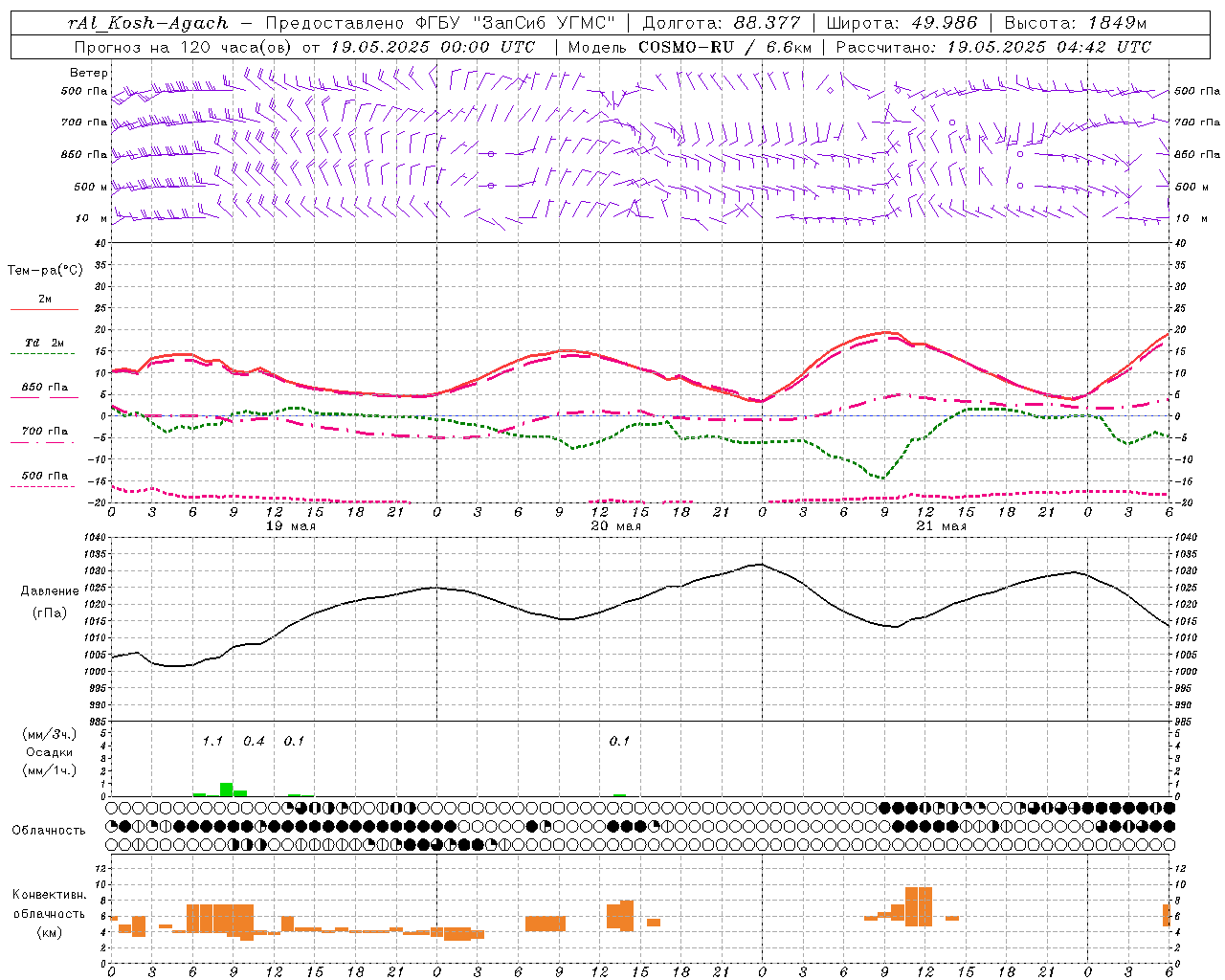
Task: Click the 1.1 precipitation amount
Action: click(x=212, y=741)
